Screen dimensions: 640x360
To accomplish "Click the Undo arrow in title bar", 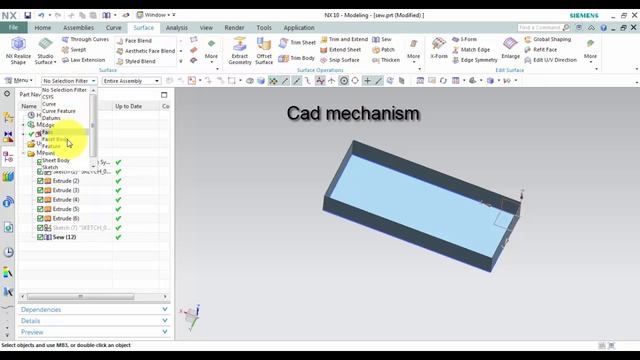I will click(x=41, y=16).
